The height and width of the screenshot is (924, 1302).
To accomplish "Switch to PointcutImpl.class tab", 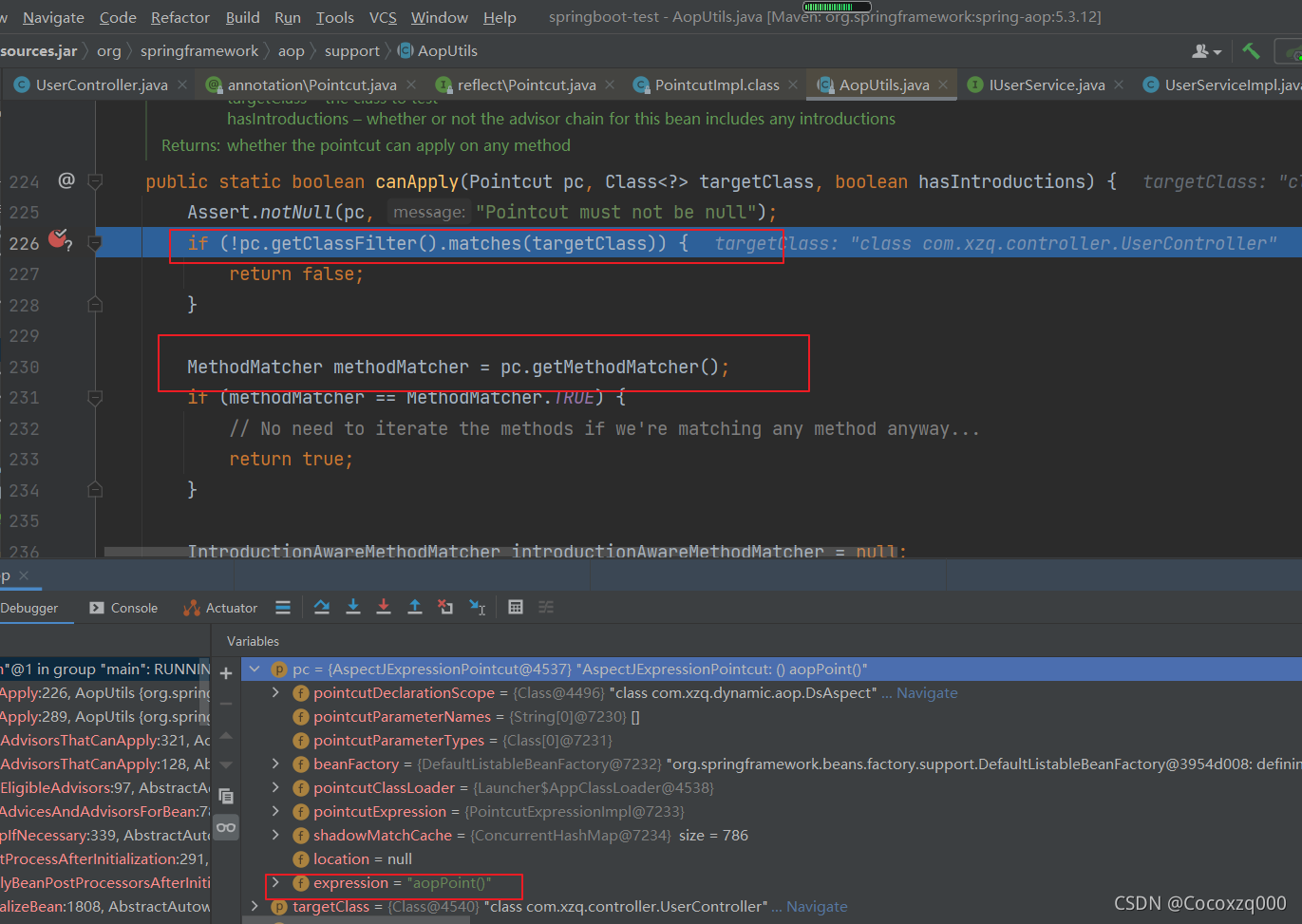I will coord(717,85).
